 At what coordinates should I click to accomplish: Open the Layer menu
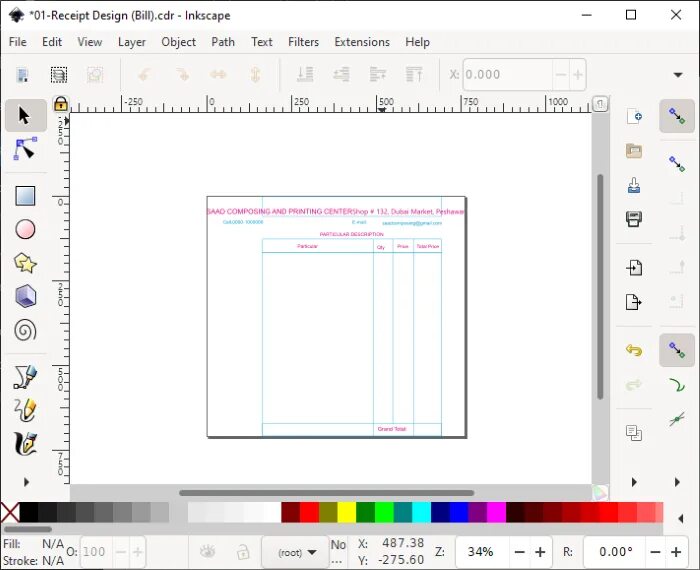132,42
